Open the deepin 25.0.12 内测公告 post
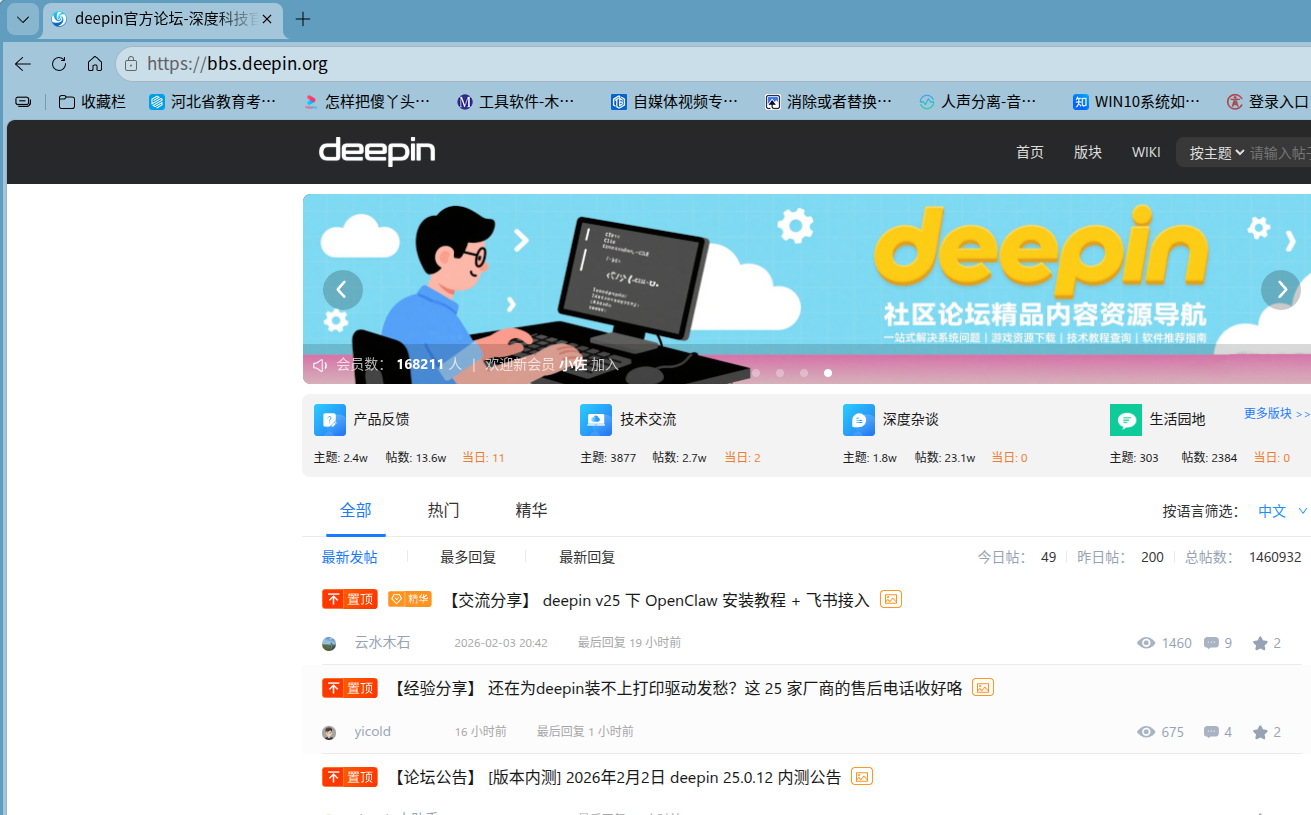The width and height of the screenshot is (1311, 815). 616,778
